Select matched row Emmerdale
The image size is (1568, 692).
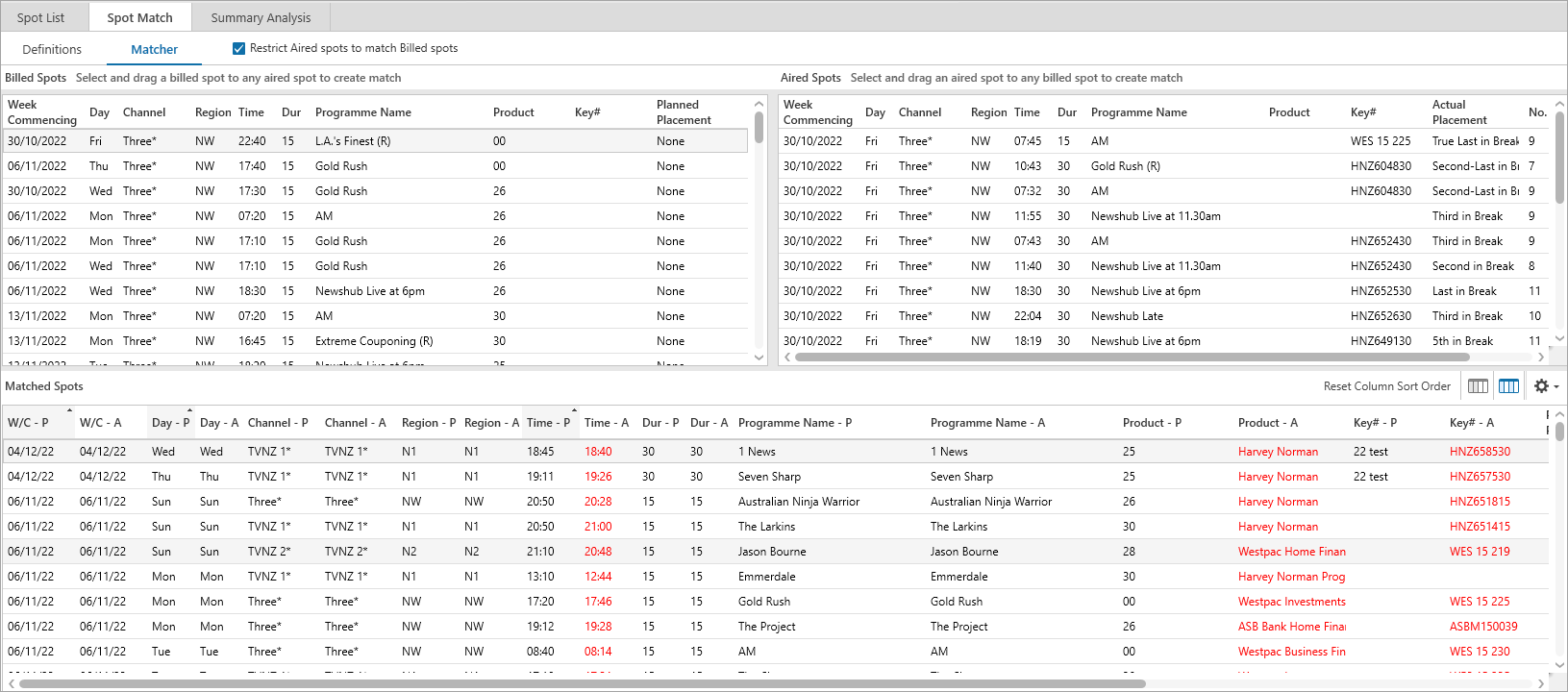[x=775, y=577]
